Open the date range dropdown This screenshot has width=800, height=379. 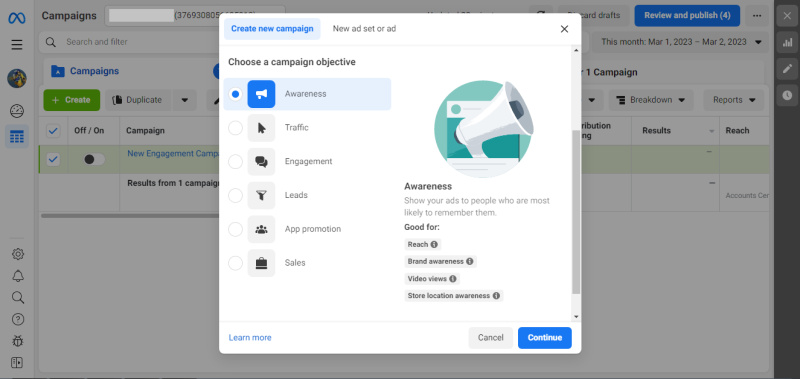pyautogui.click(x=681, y=42)
